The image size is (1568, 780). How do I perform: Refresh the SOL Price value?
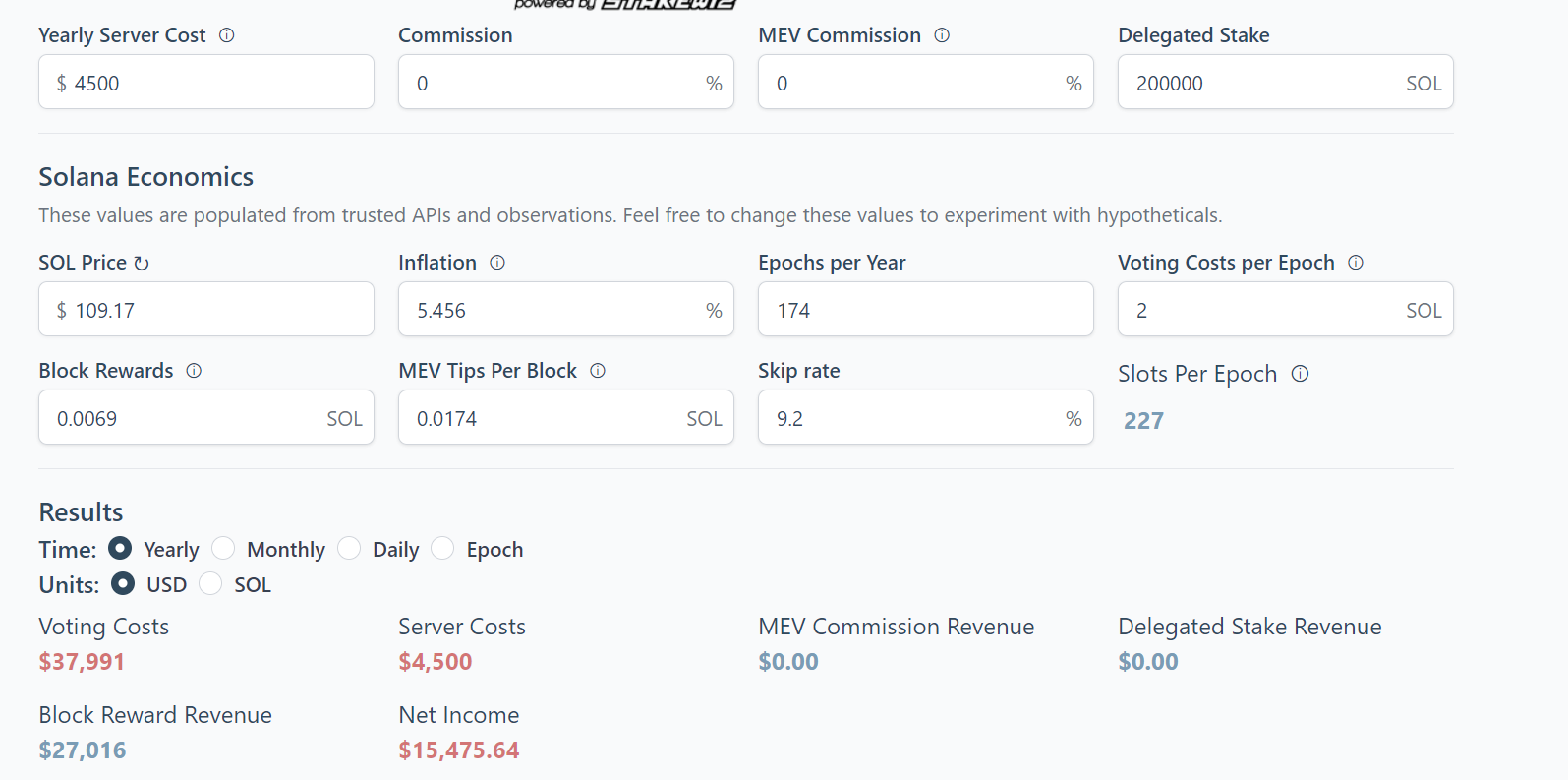(142, 264)
